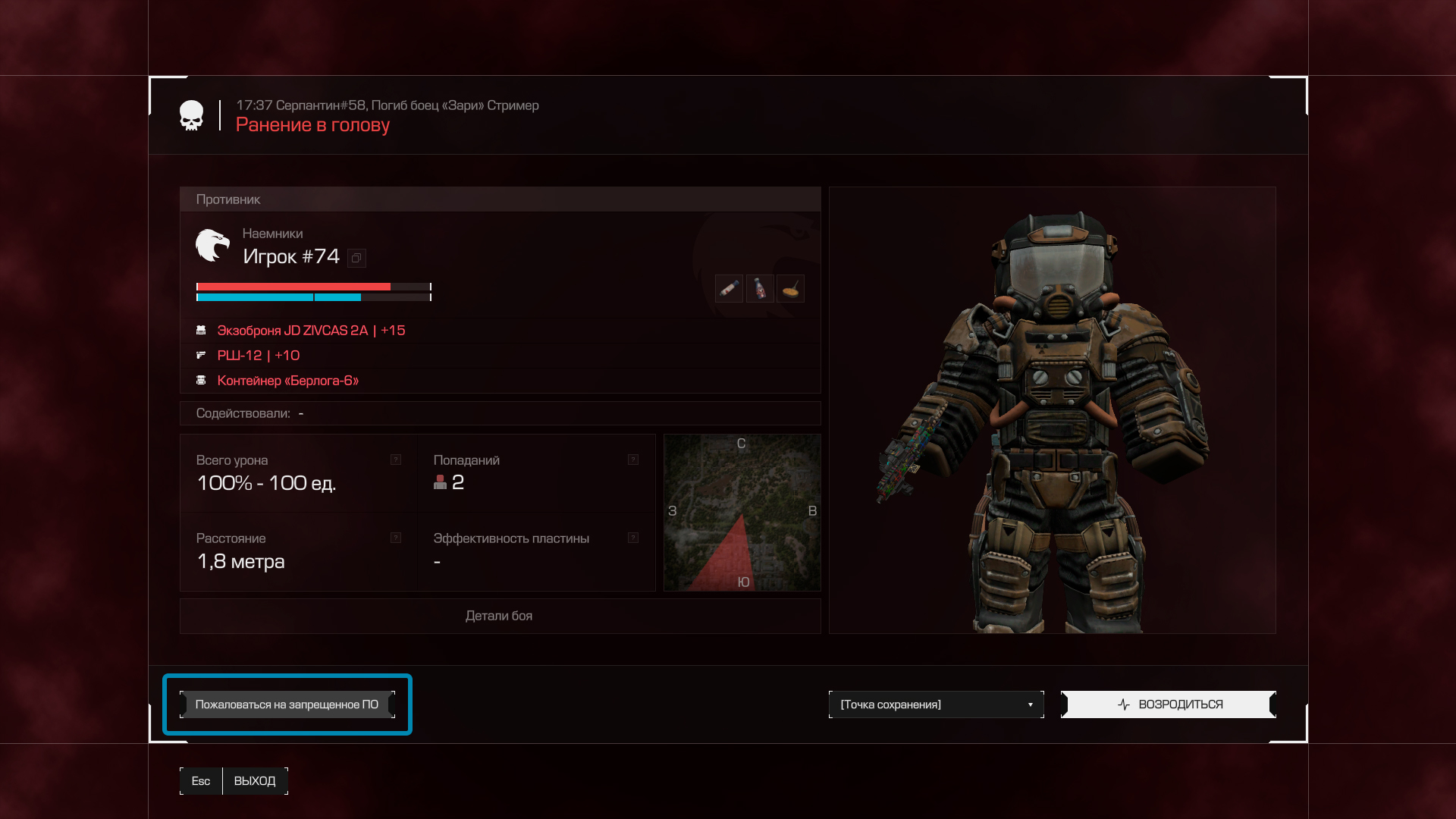This screenshot has height=819, width=1456.
Task: Open help tooltip for Всего урона
Action: coord(396,460)
